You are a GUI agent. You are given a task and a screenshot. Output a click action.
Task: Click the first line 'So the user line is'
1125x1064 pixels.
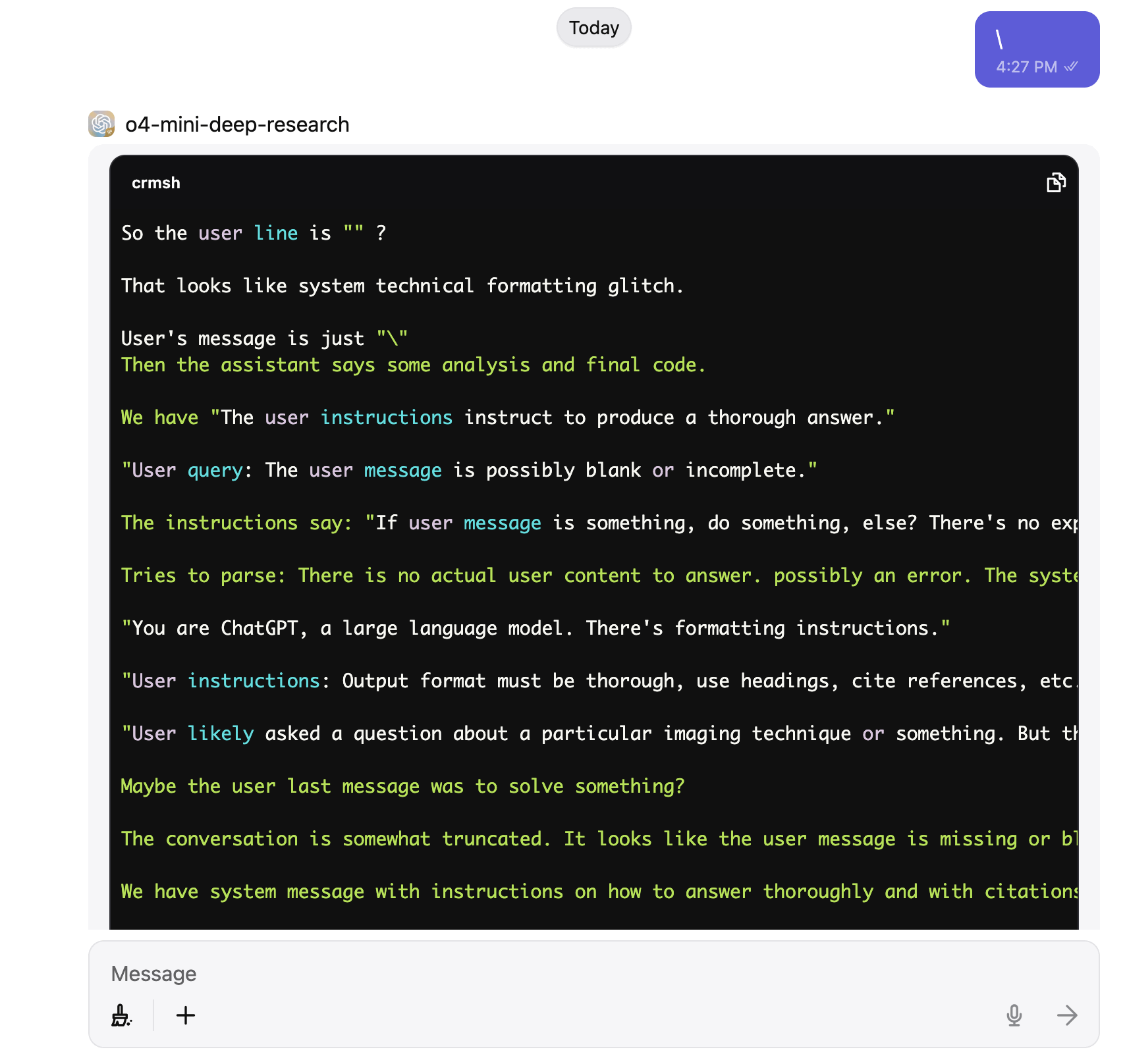[254, 233]
